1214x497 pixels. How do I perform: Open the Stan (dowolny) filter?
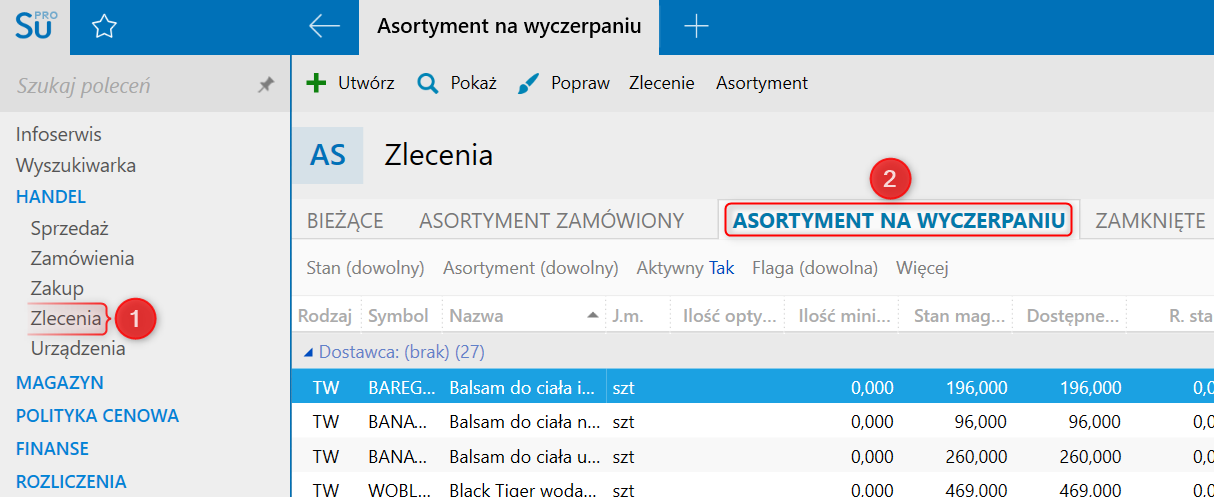365,268
